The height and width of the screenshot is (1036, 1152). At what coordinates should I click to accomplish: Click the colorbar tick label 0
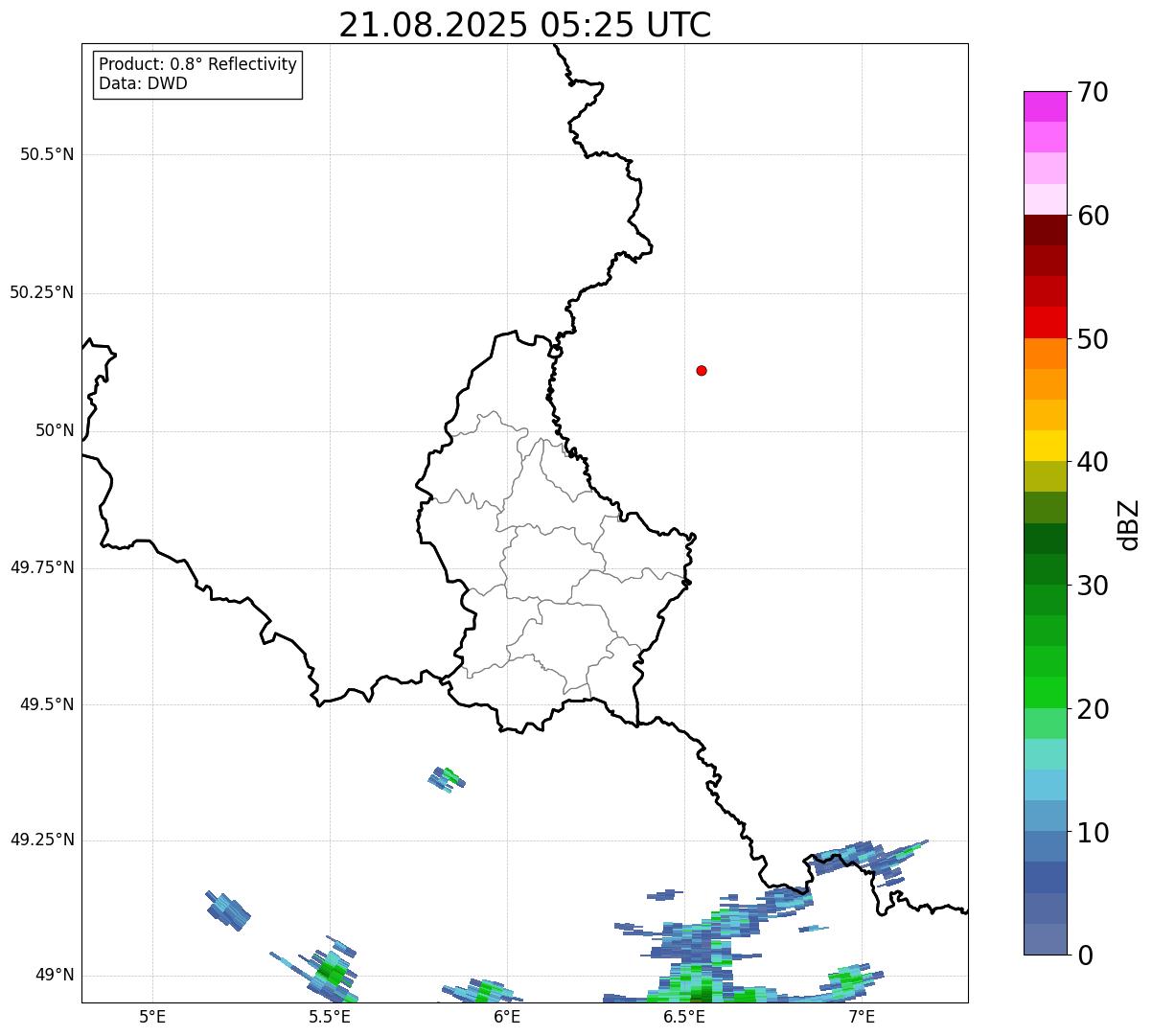(1085, 955)
